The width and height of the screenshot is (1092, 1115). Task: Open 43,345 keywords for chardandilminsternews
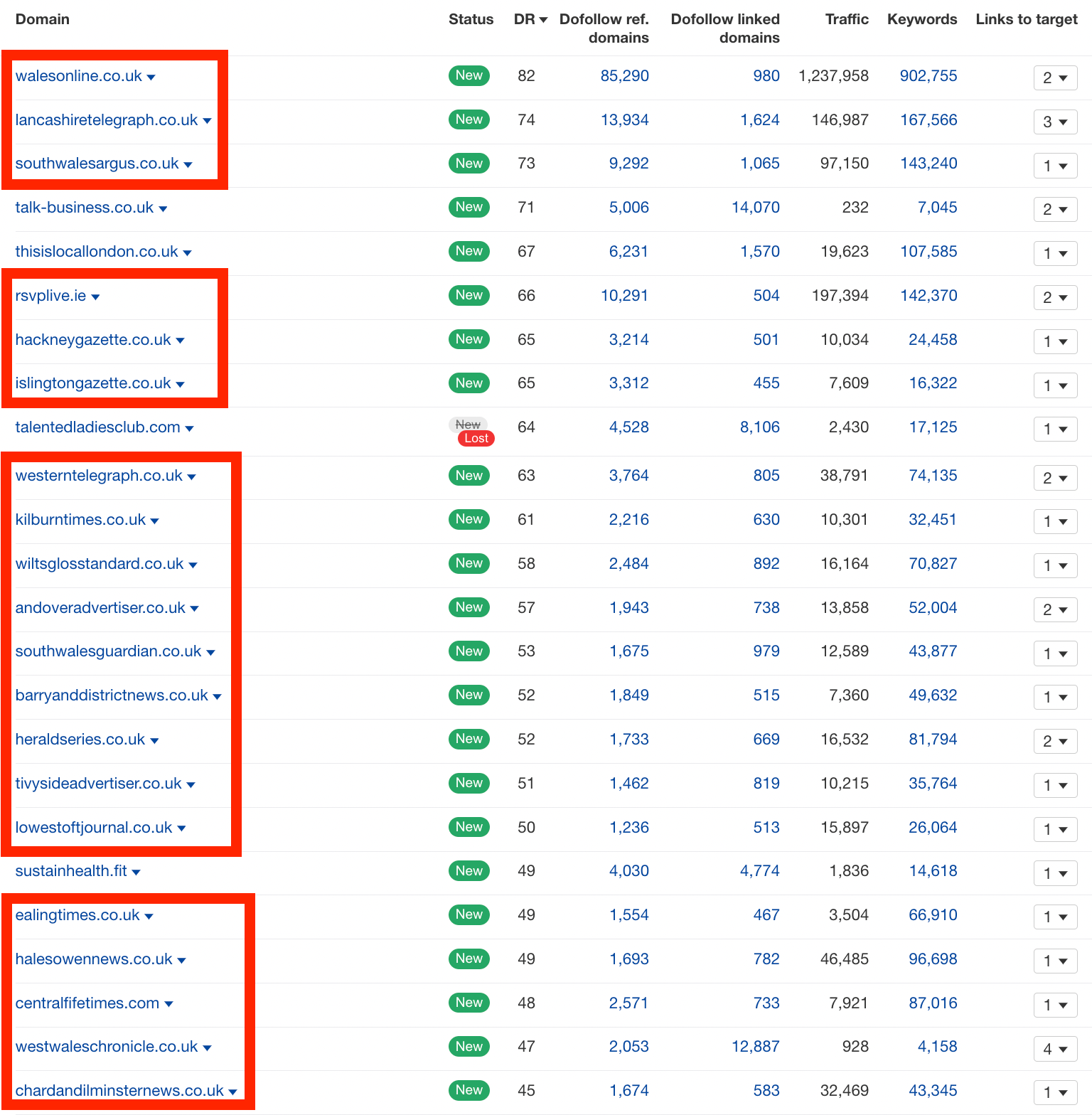[x=933, y=1091]
